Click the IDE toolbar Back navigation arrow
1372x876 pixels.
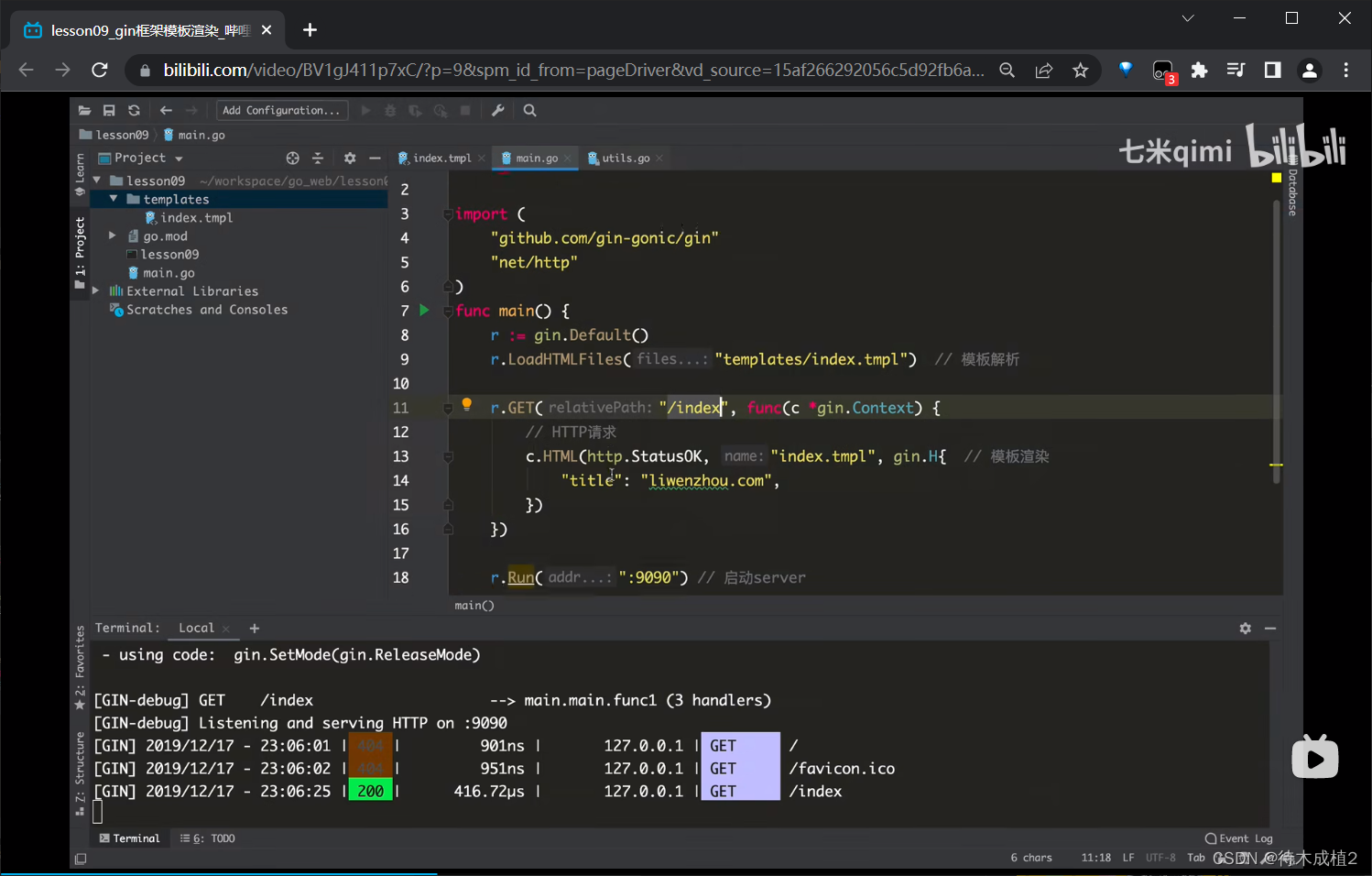click(x=166, y=111)
